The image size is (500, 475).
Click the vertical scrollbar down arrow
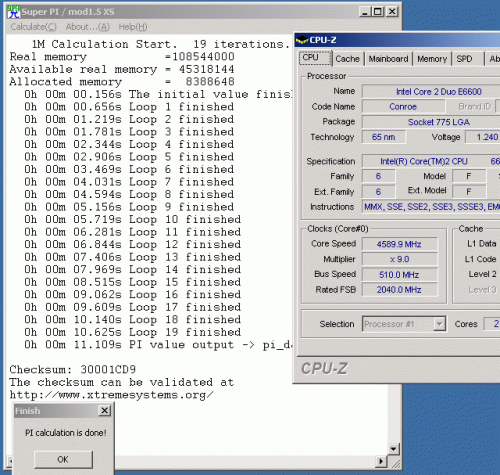pyautogui.click(x=393, y=449)
